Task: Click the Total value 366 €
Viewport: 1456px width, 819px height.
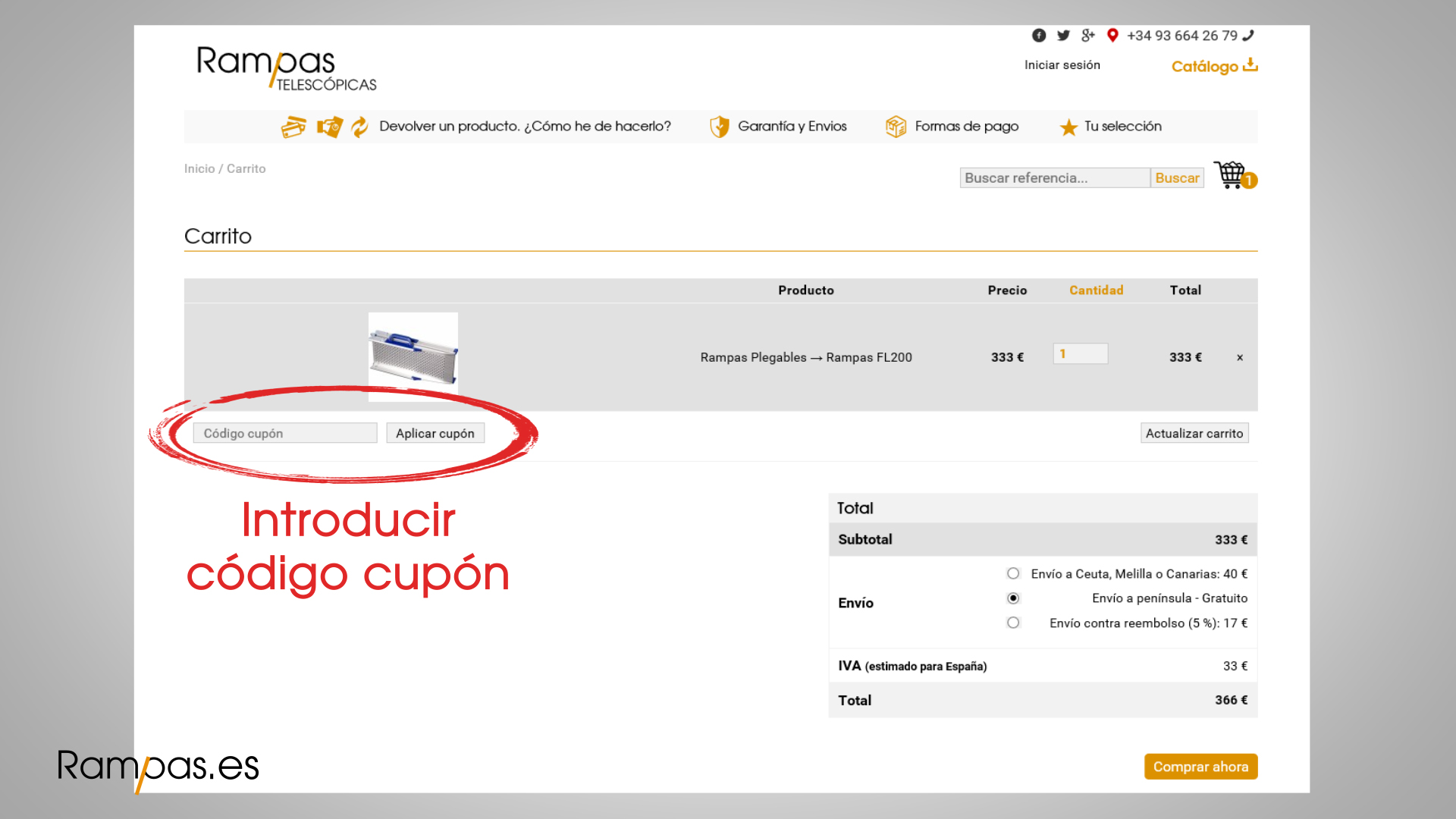Action: (1231, 700)
